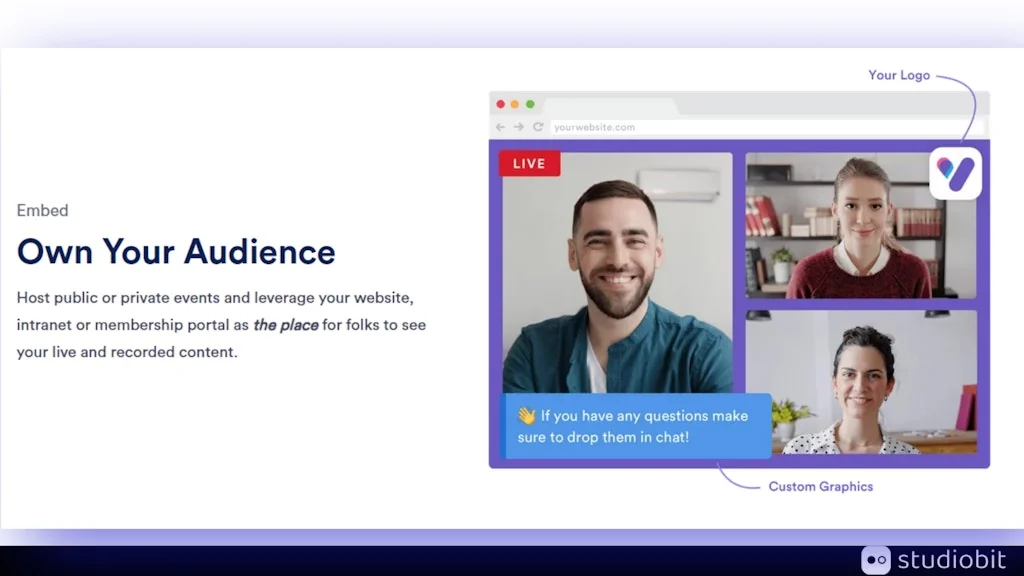
Task: Click the "Embed" section label
Action: [x=43, y=211]
